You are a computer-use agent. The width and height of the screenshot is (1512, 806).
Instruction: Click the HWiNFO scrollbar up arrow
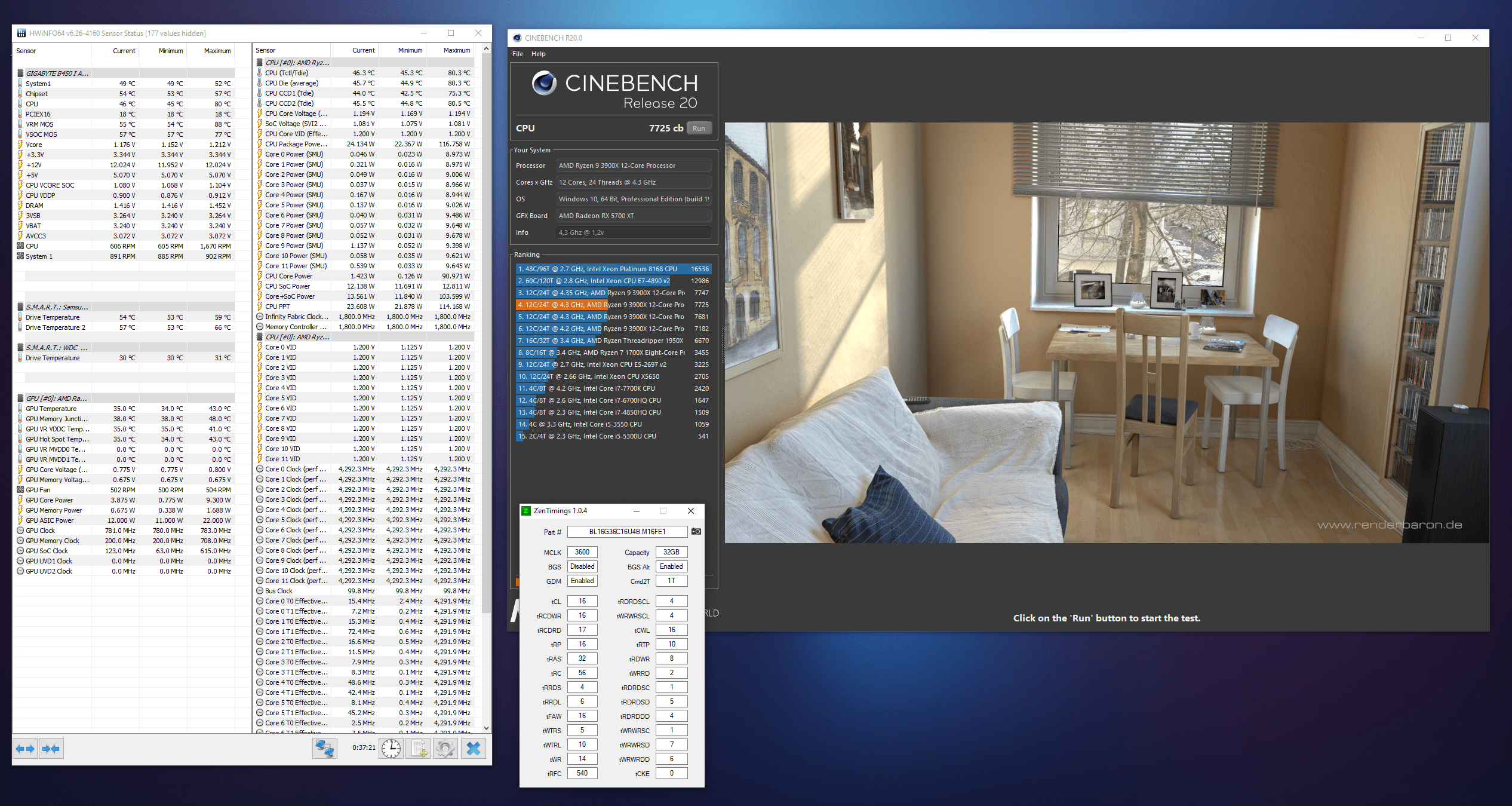[486, 49]
